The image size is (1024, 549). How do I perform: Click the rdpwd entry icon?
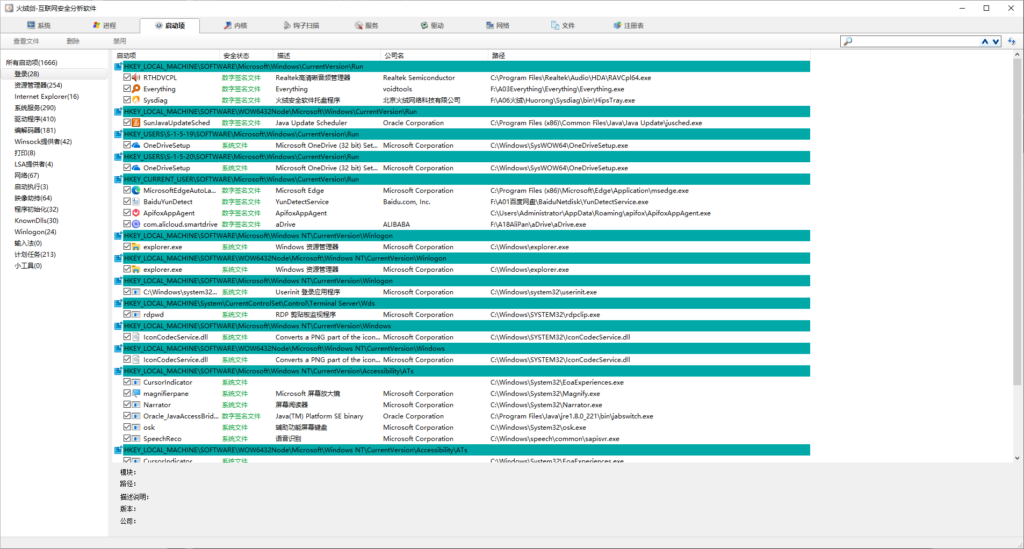pos(136,315)
